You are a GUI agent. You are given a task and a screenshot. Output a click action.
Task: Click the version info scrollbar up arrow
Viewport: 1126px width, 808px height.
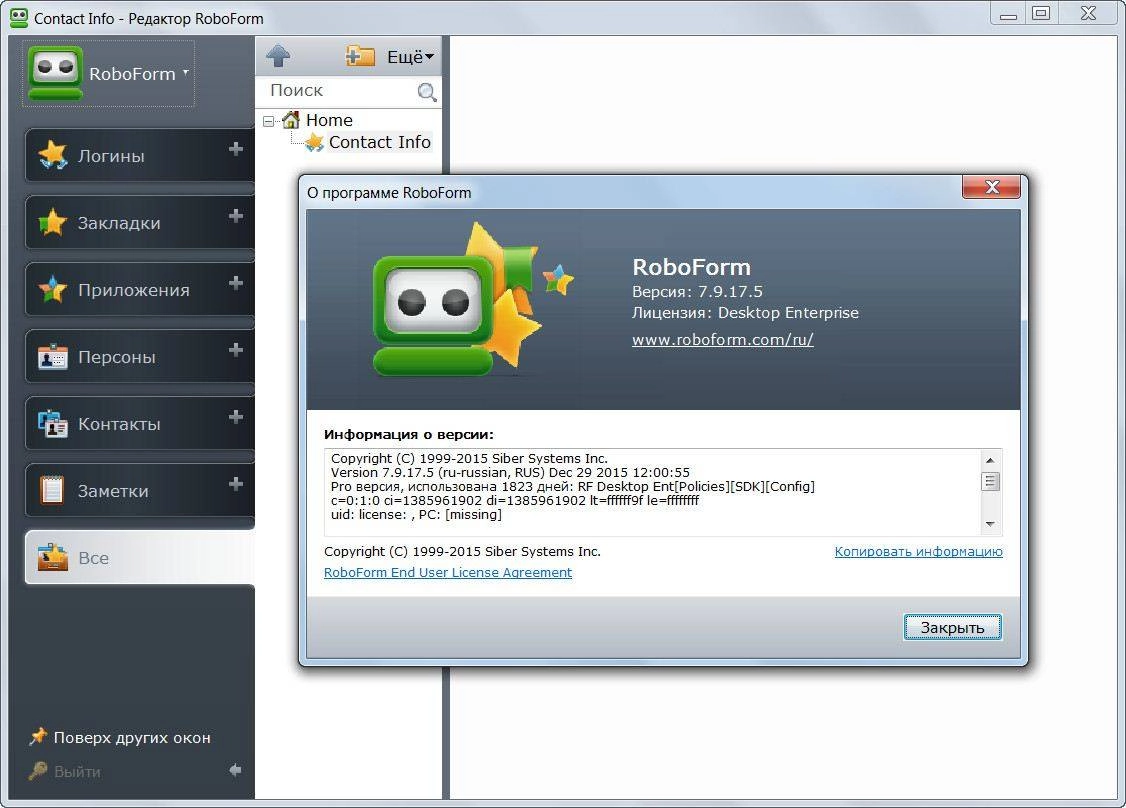click(x=990, y=460)
